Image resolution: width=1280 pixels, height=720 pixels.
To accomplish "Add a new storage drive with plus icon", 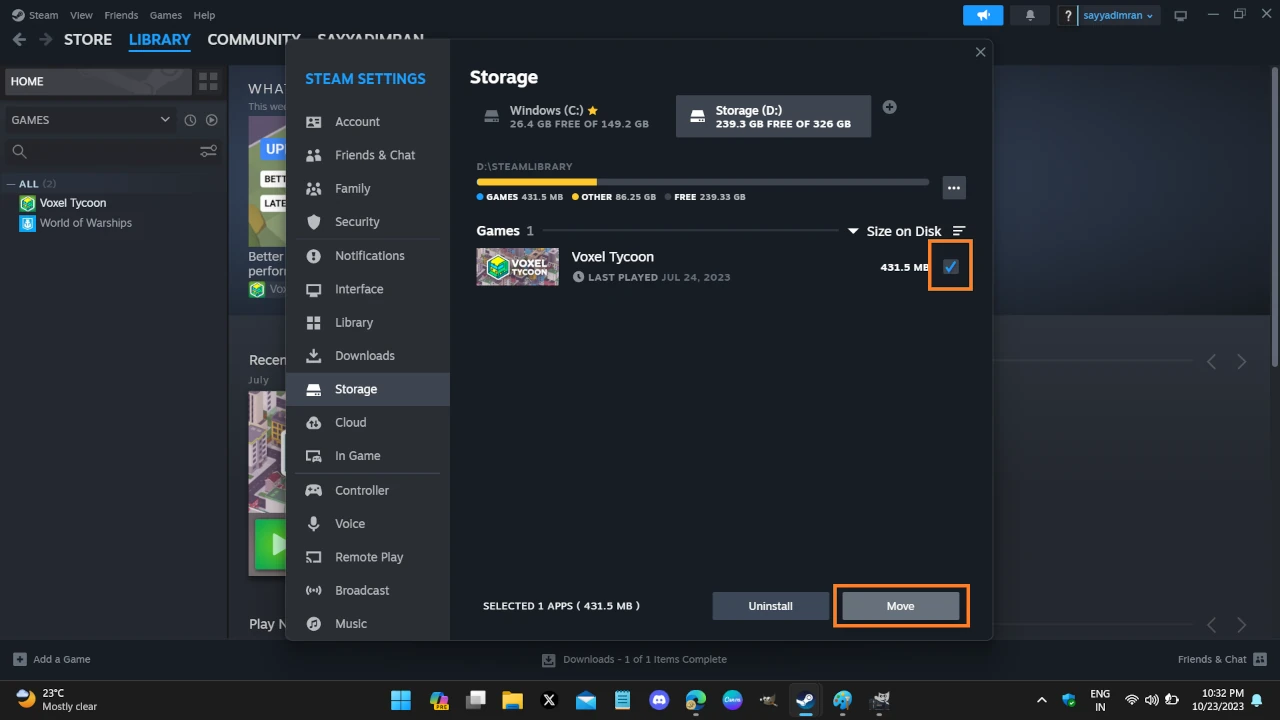I will pos(889,107).
